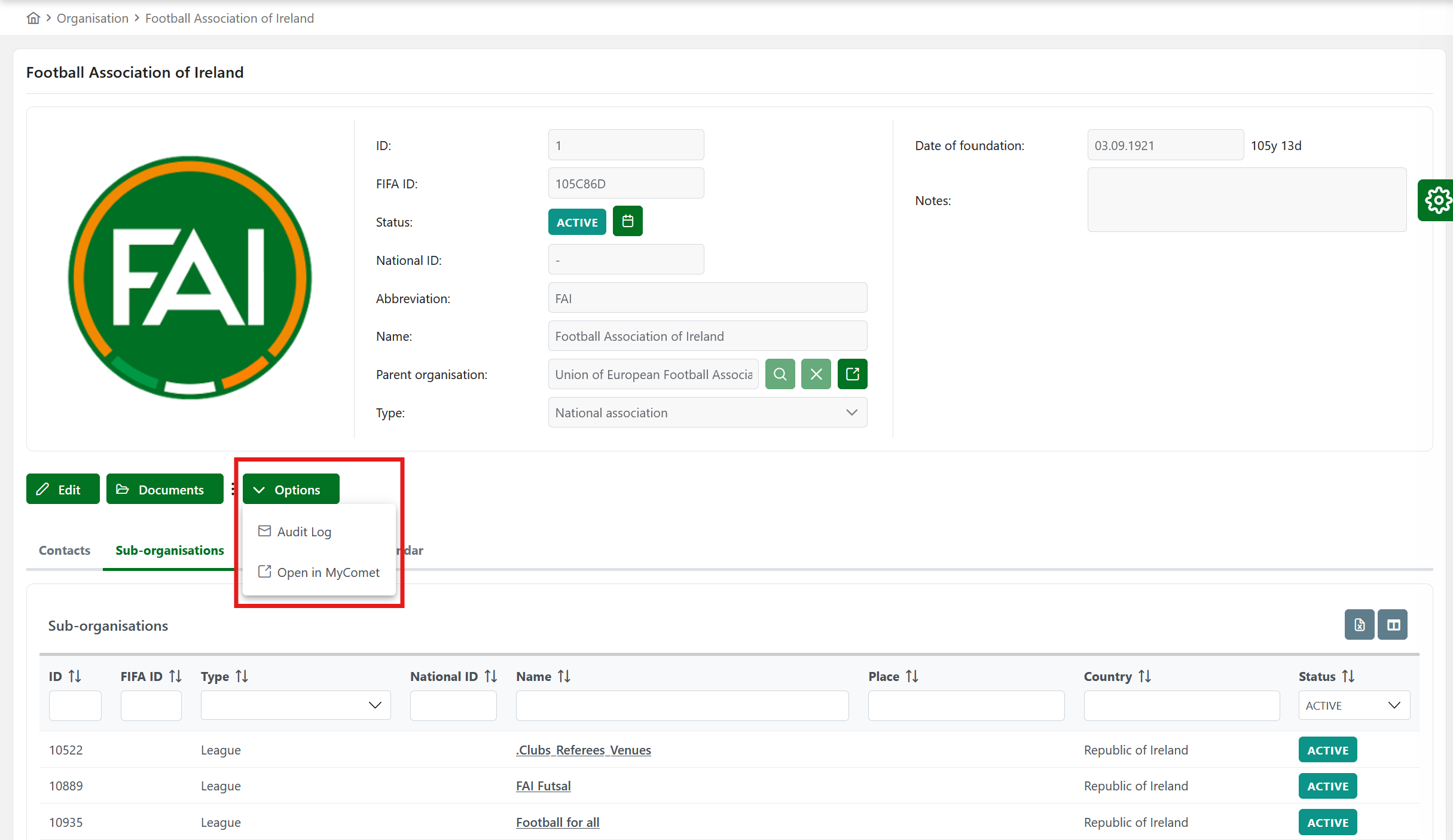Go to Organisation breadcrumb link
Screen dimensions: 1453x840
pyautogui.click(x=93, y=18)
